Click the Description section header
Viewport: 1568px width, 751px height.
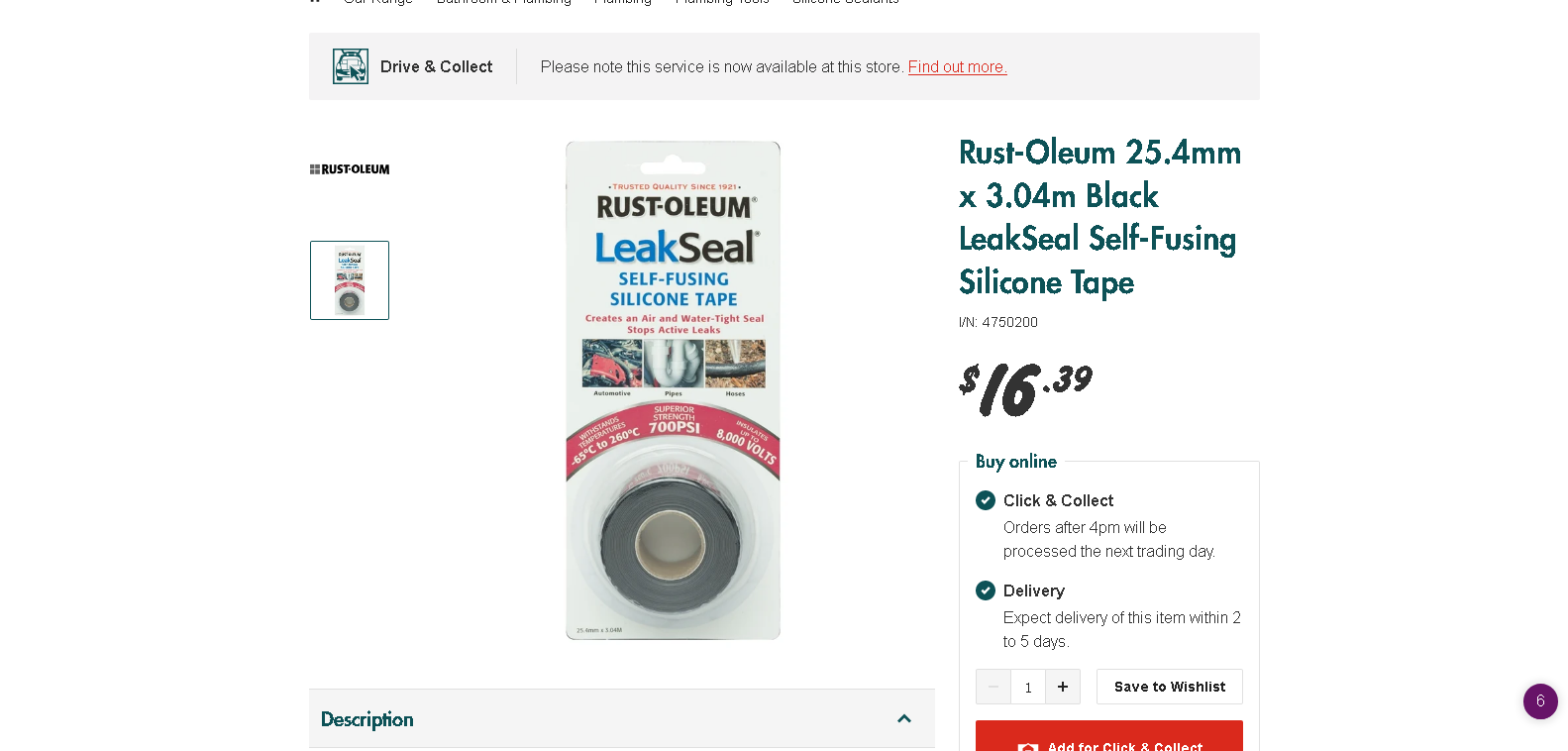[x=366, y=719]
